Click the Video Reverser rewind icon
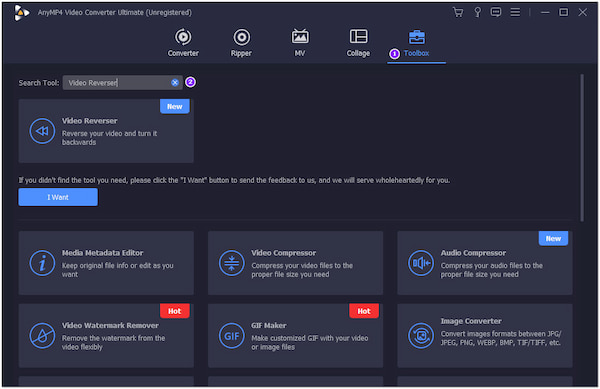Screen dimensions: 600x389 tap(42, 131)
